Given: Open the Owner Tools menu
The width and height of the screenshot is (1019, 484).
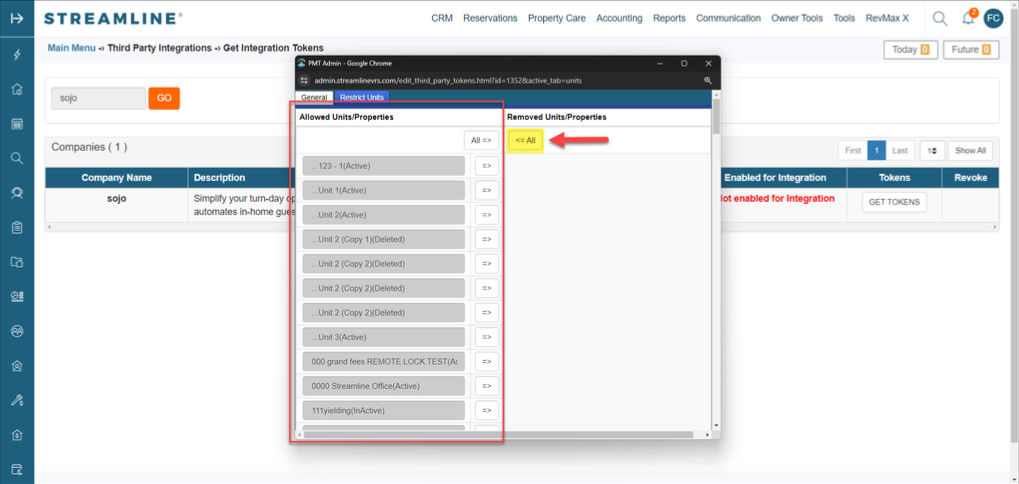Looking at the screenshot, I should click(797, 18).
